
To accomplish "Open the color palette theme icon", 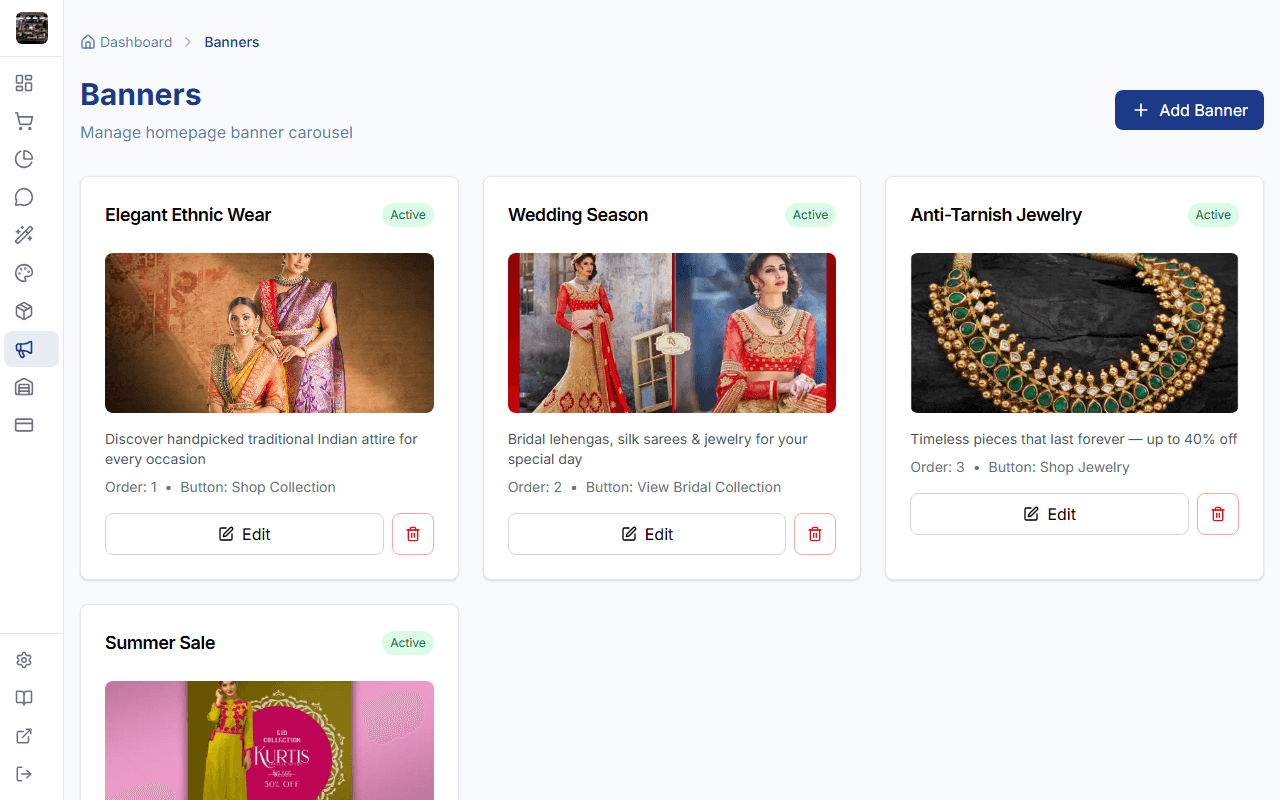I will pos(24,273).
